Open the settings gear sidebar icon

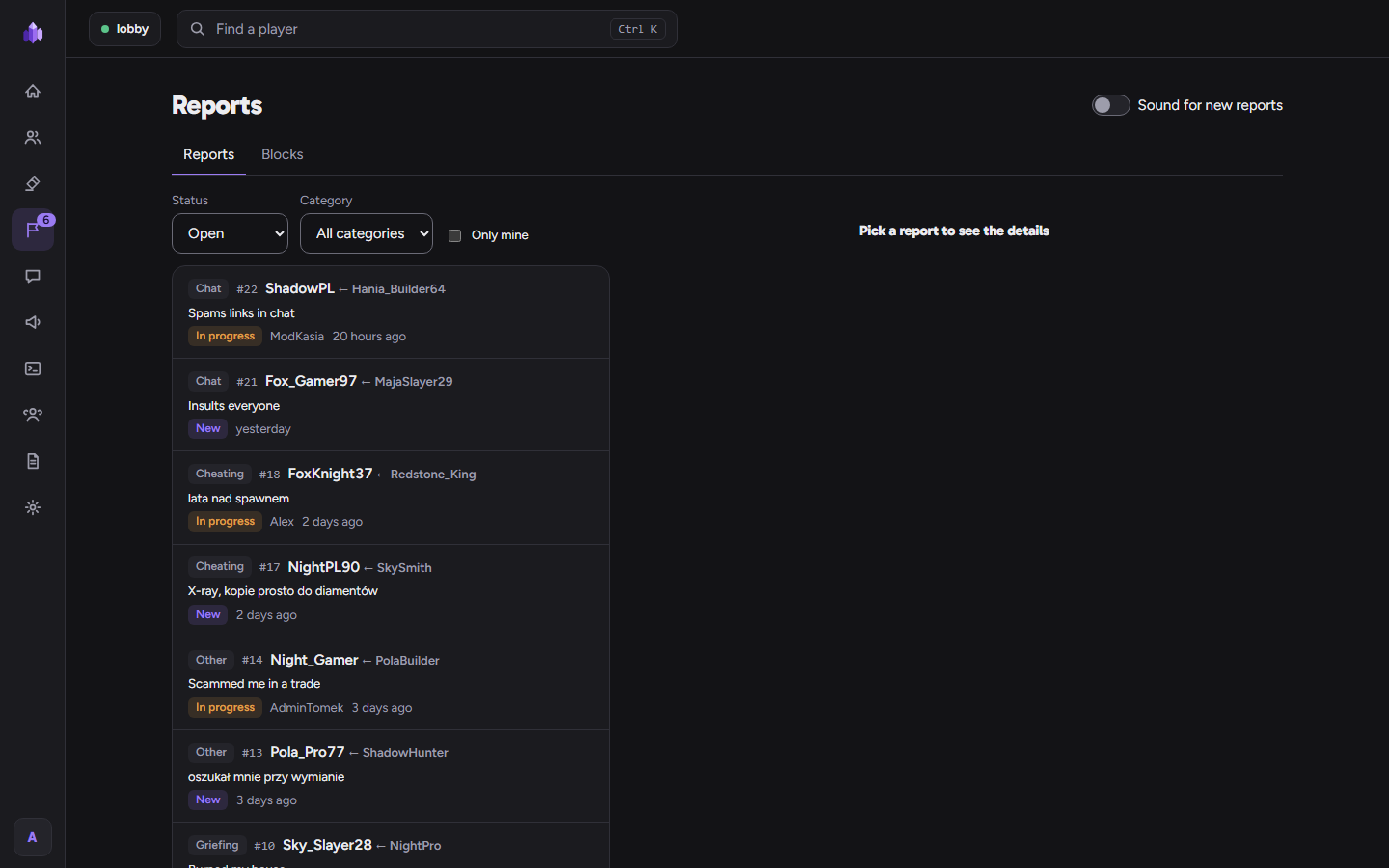coord(33,508)
